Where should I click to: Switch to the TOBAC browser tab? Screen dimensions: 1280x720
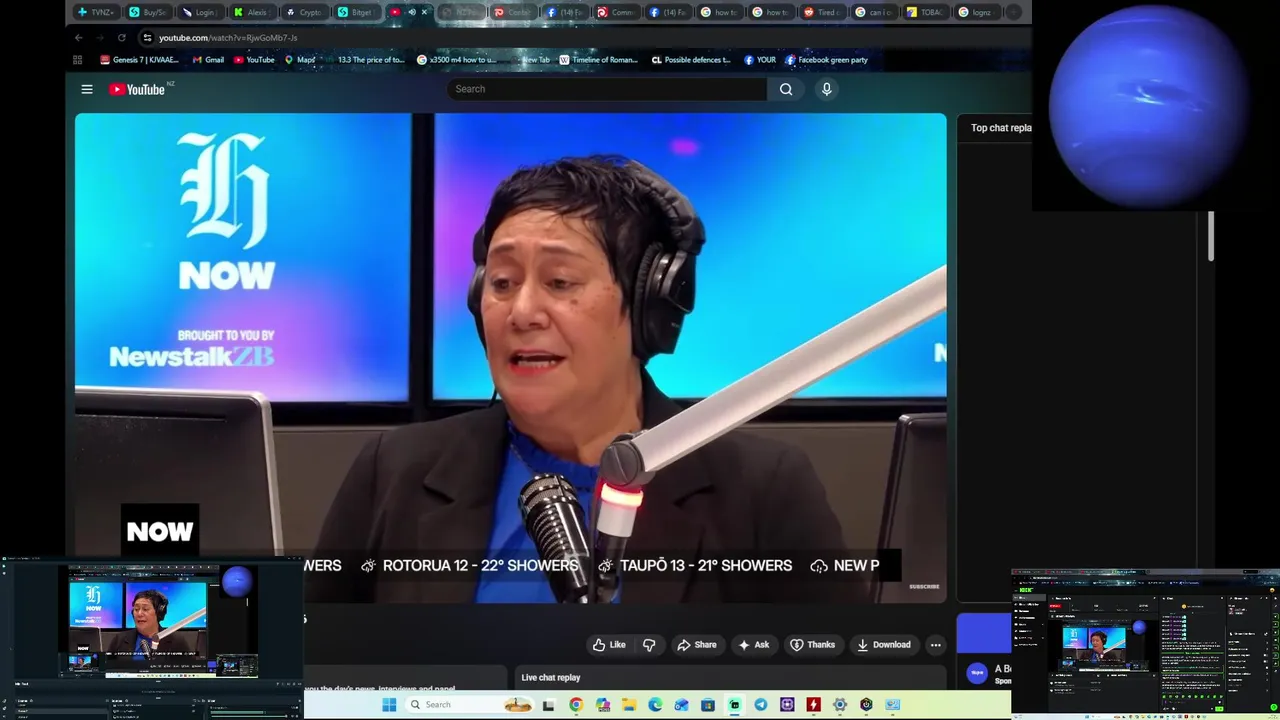pyautogui.click(x=925, y=12)
